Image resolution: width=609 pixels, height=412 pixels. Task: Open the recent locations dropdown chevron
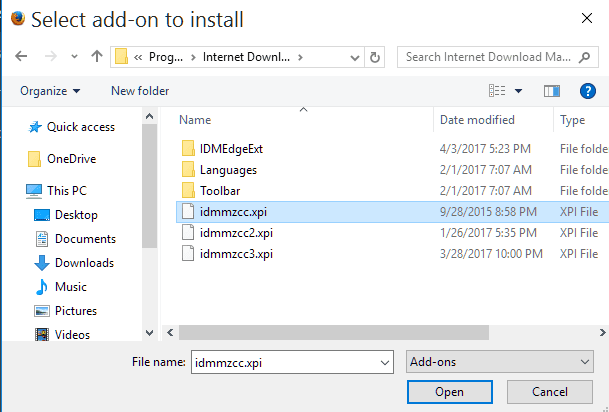[x=74, y=57]
